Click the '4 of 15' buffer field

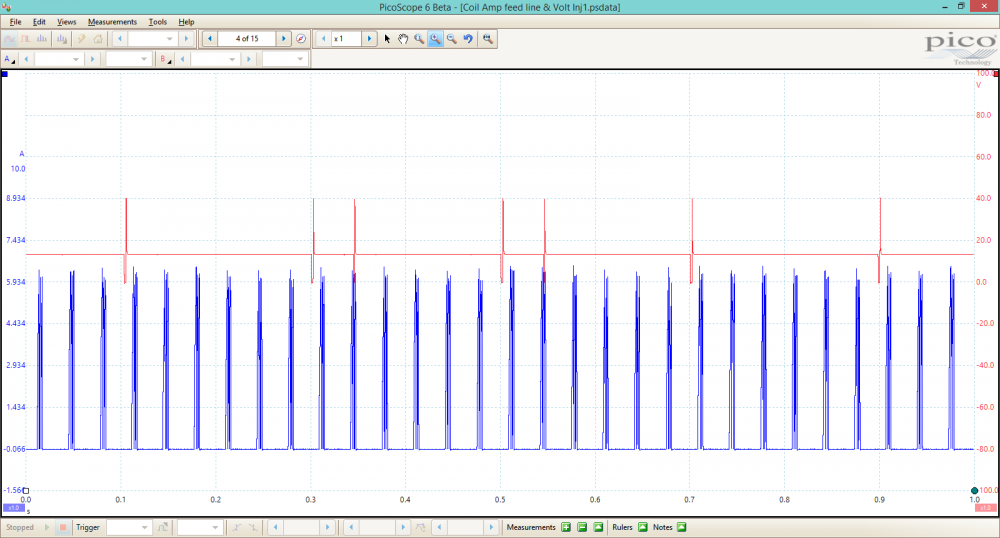(247, 39)
